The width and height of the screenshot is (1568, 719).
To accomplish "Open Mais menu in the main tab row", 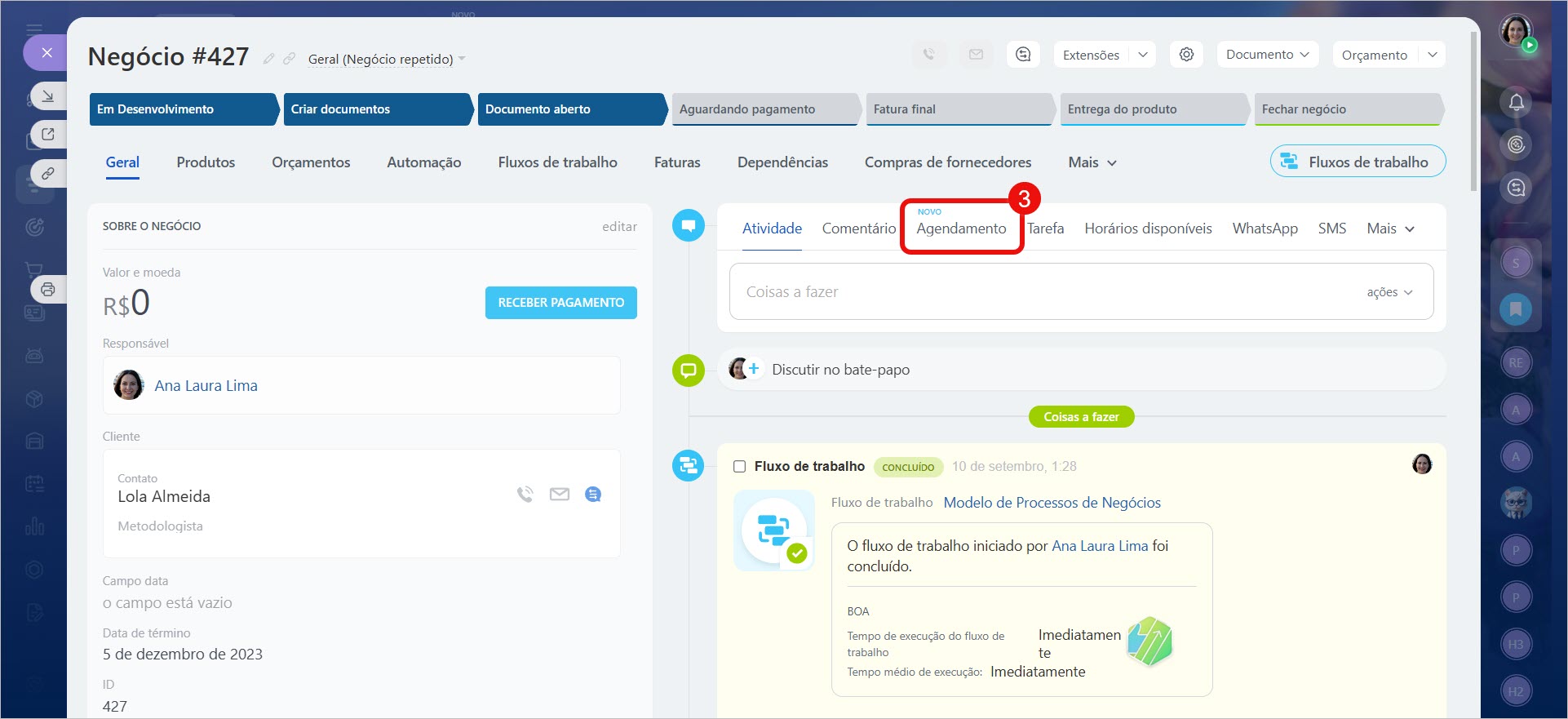I will pos(1092,162).
